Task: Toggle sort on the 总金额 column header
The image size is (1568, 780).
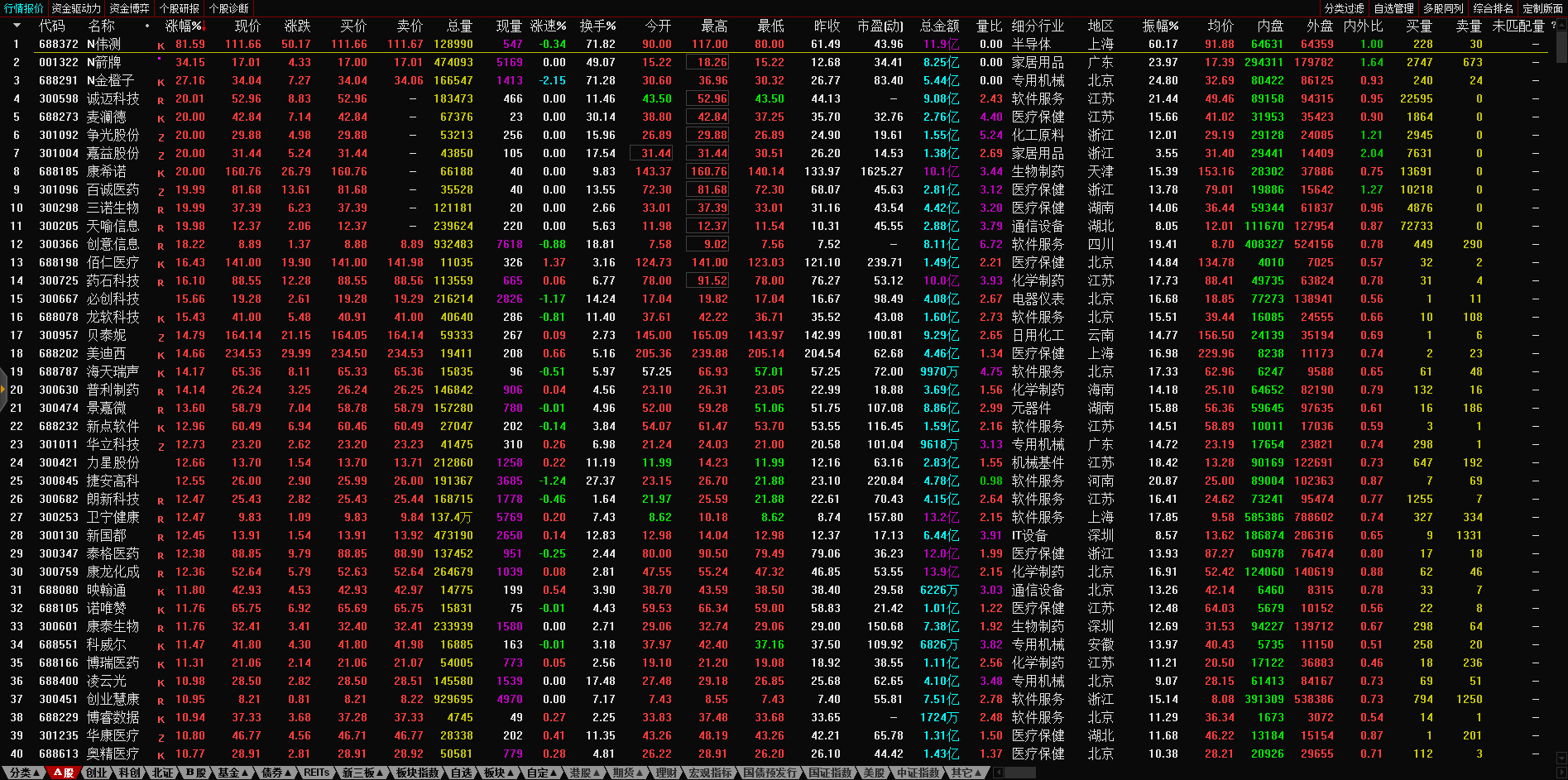Action: click(x=939, y=26)
